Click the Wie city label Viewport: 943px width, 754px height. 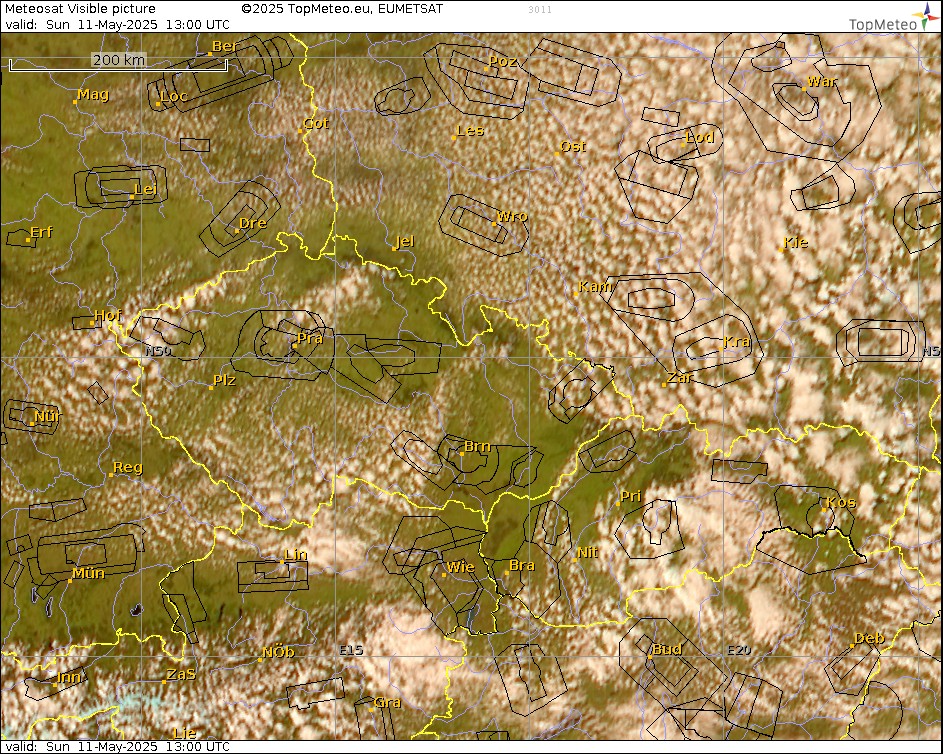point(461,567)
